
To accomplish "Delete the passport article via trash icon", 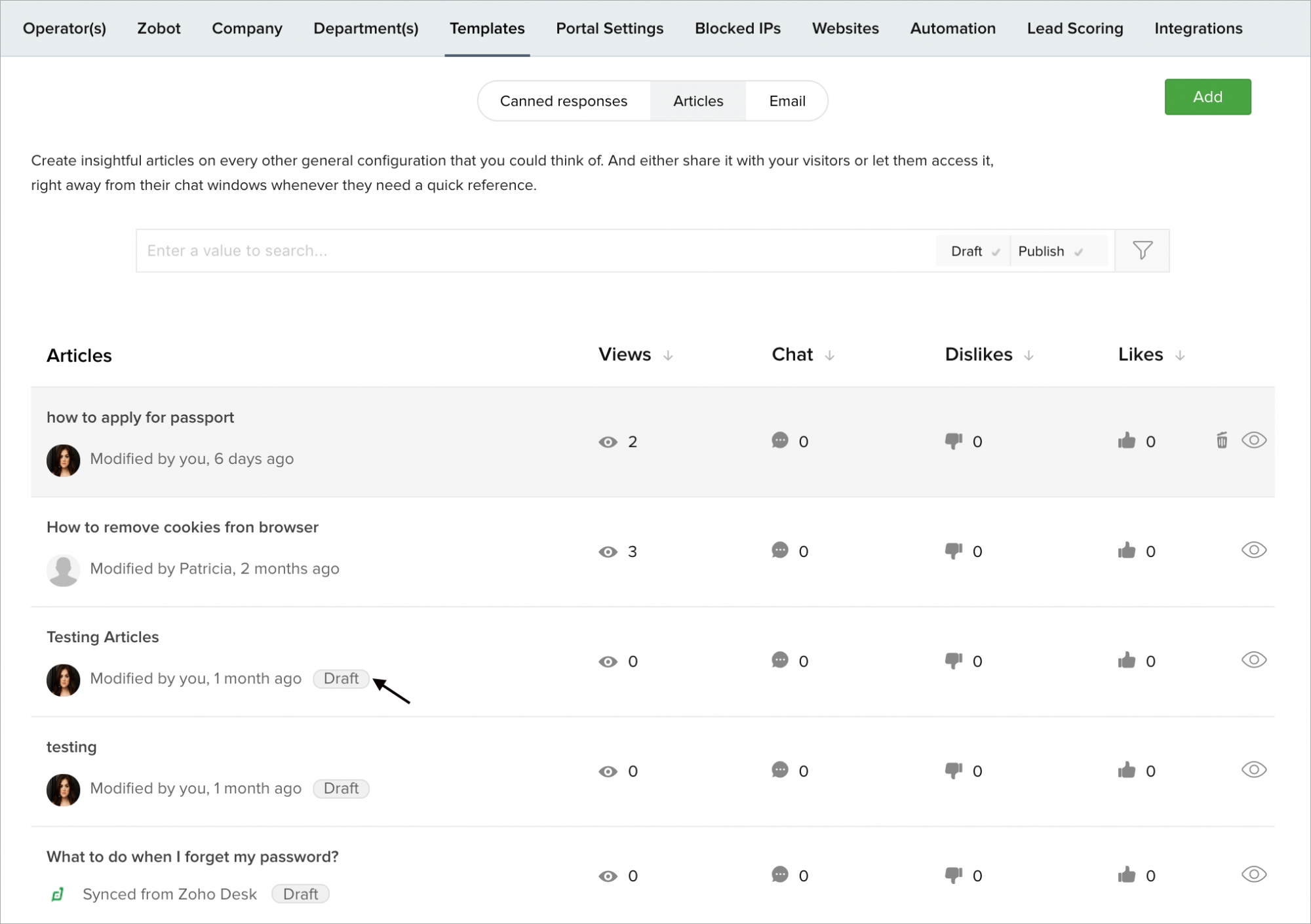I will click(1221, 440).
